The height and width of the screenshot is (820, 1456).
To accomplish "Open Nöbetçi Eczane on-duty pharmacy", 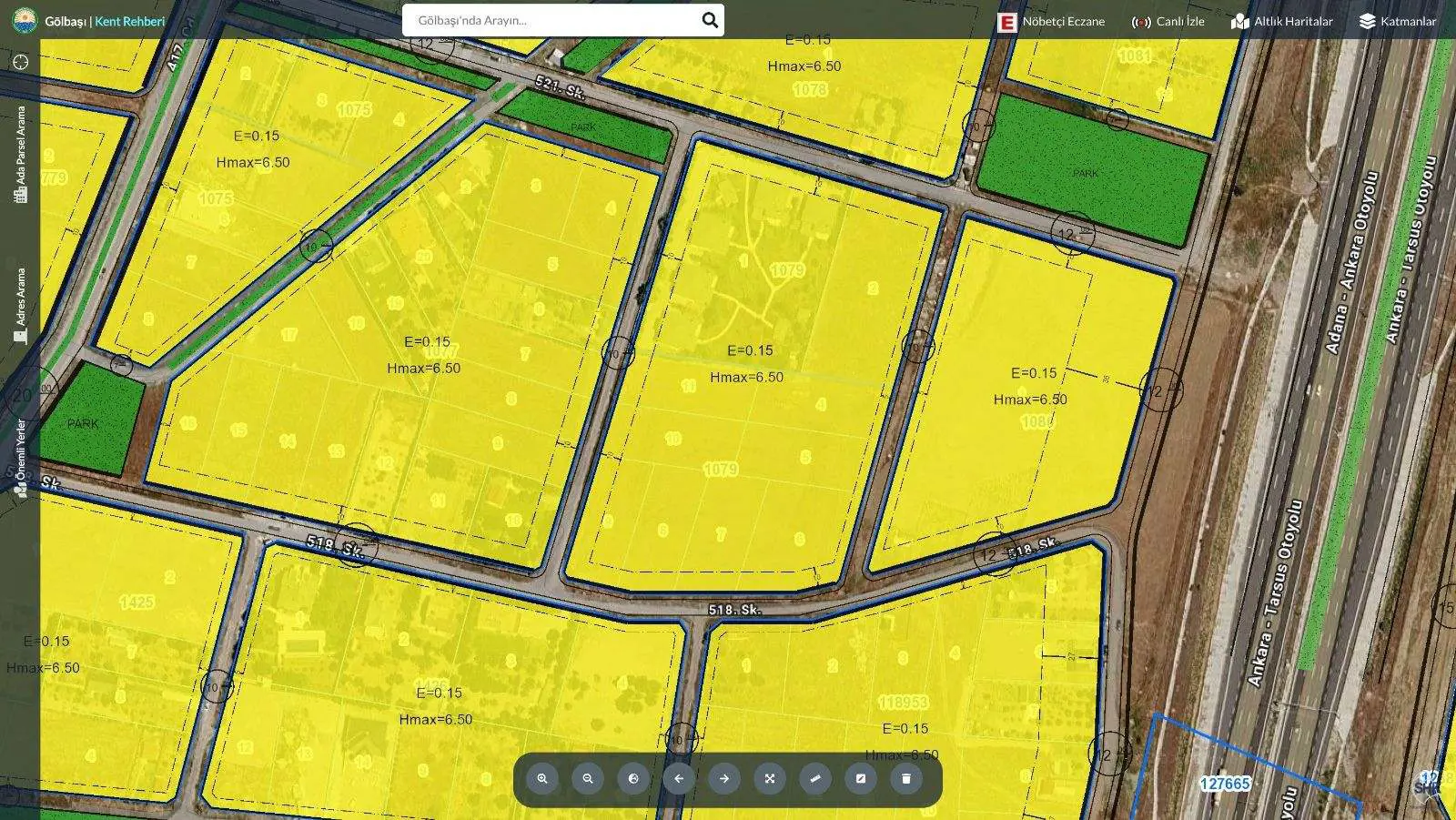I will (x=1051, y=22).
